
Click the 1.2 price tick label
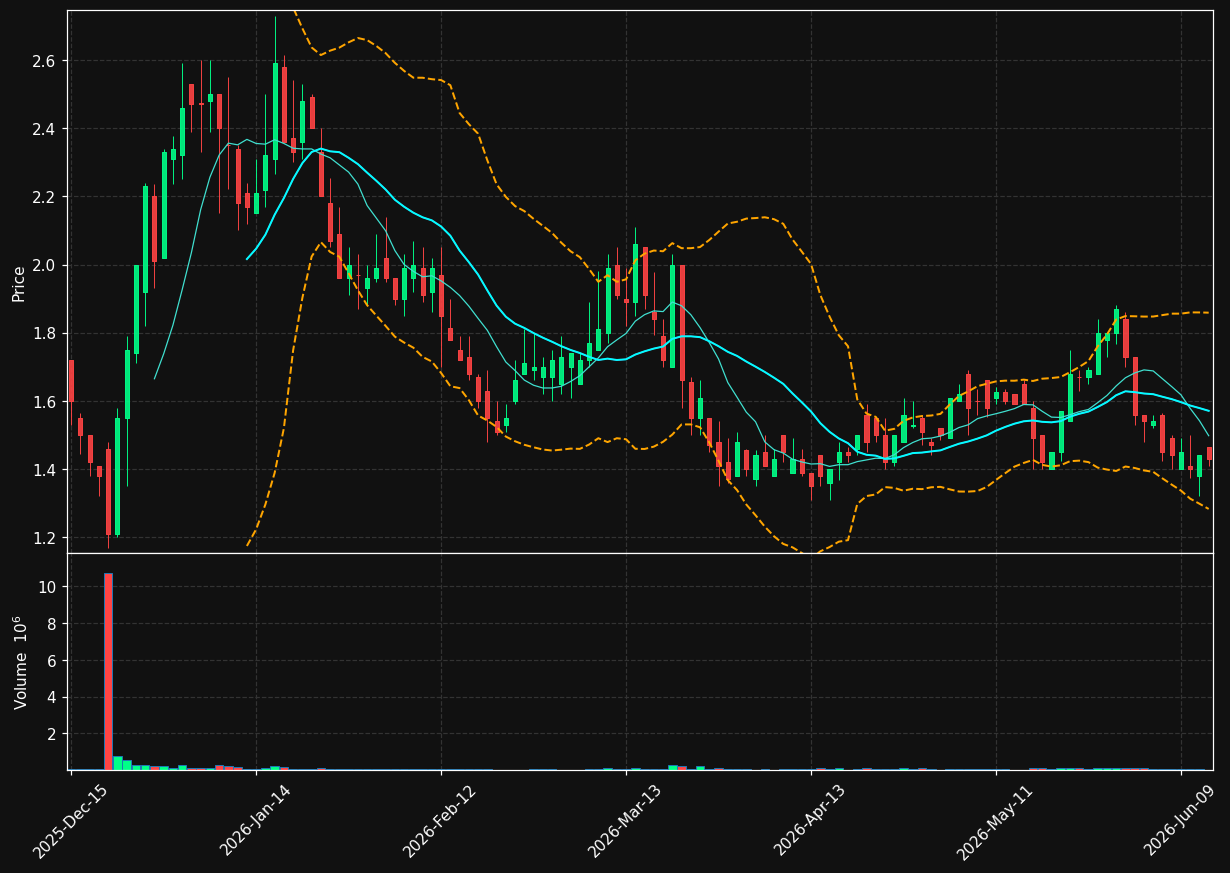pyautogui.click(x=44, y=538)
